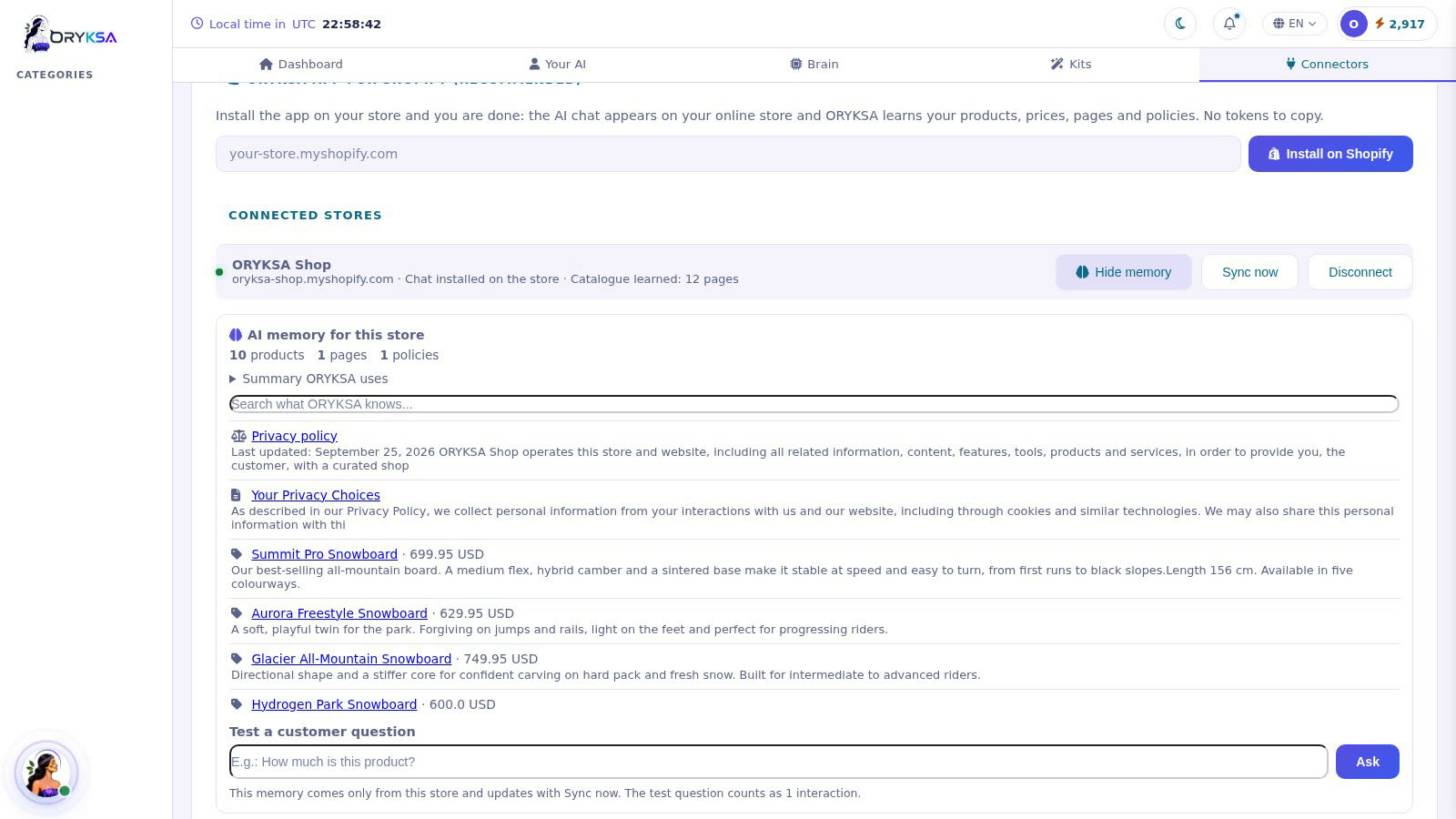
Task: Open the Glacier All-Mountain Snowboard link
Action: (351, 659)
